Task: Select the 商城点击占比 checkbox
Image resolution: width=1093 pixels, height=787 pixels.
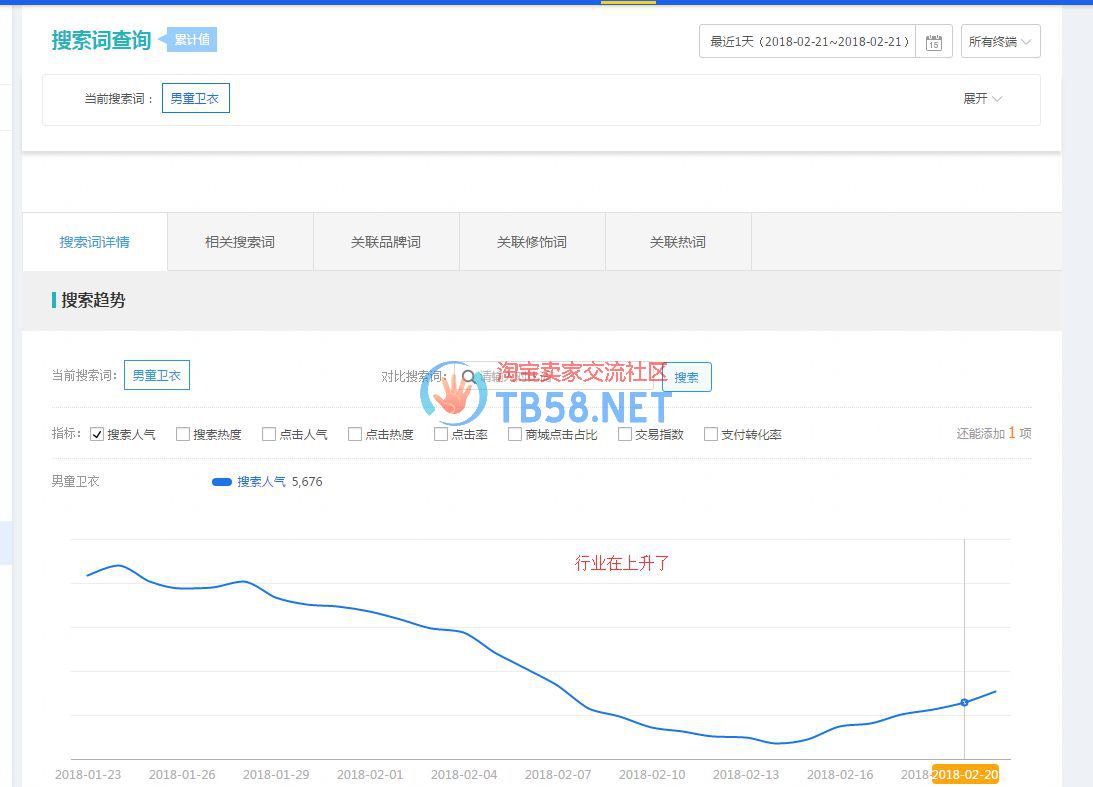Action: tap(515, 434)
